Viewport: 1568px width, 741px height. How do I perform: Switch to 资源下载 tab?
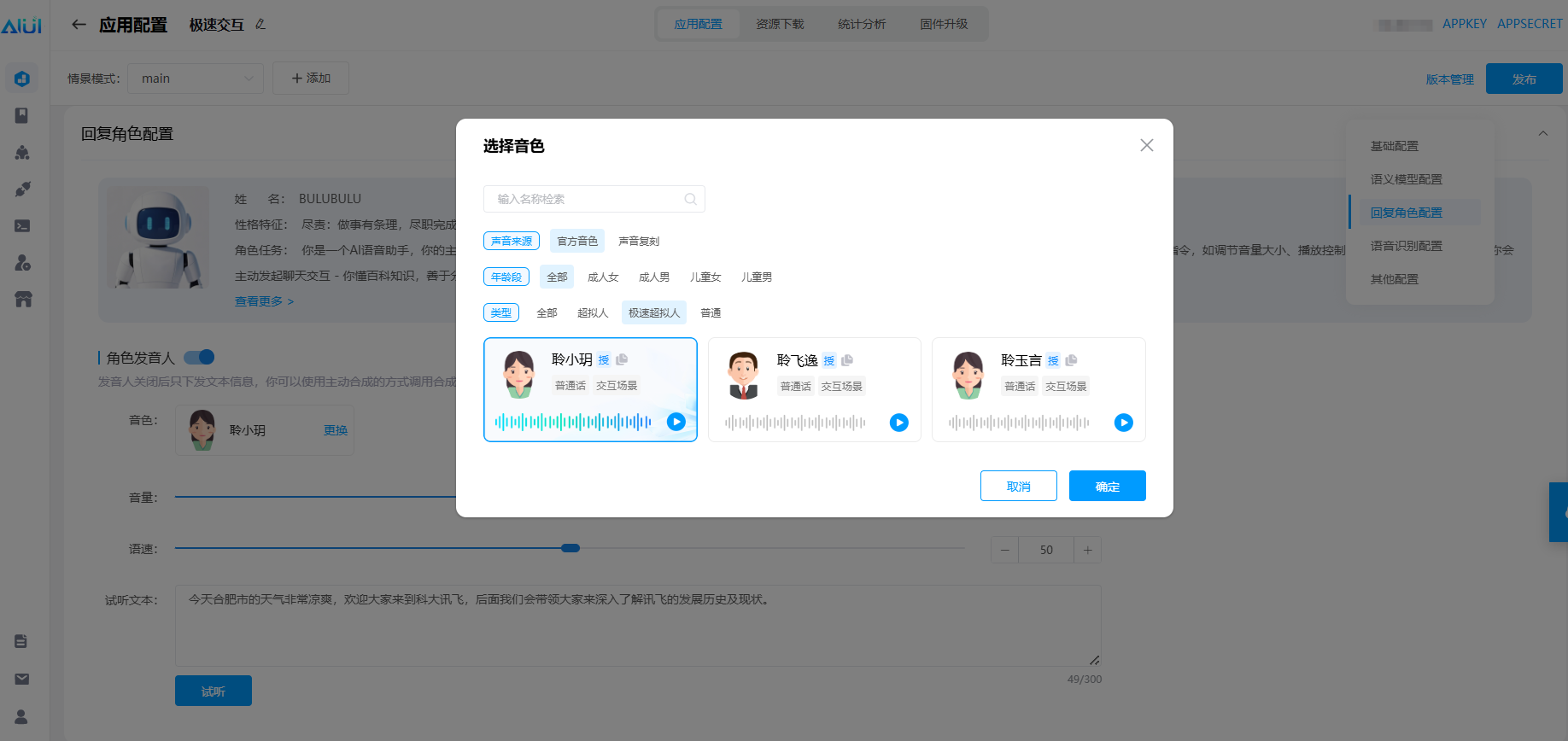pos(780,24)
